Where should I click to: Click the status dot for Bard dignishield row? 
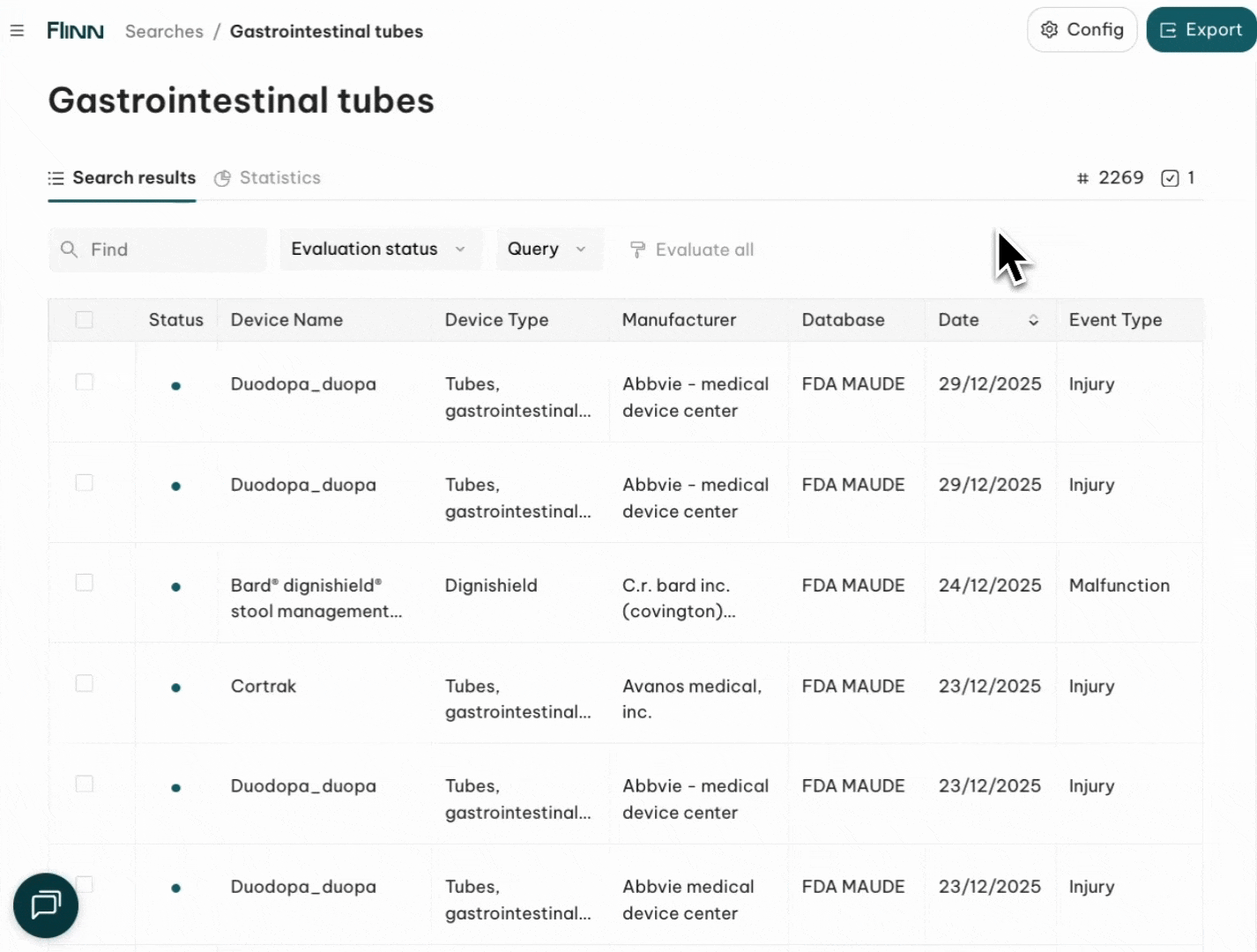pyautogui.click(x=176, y=587)
